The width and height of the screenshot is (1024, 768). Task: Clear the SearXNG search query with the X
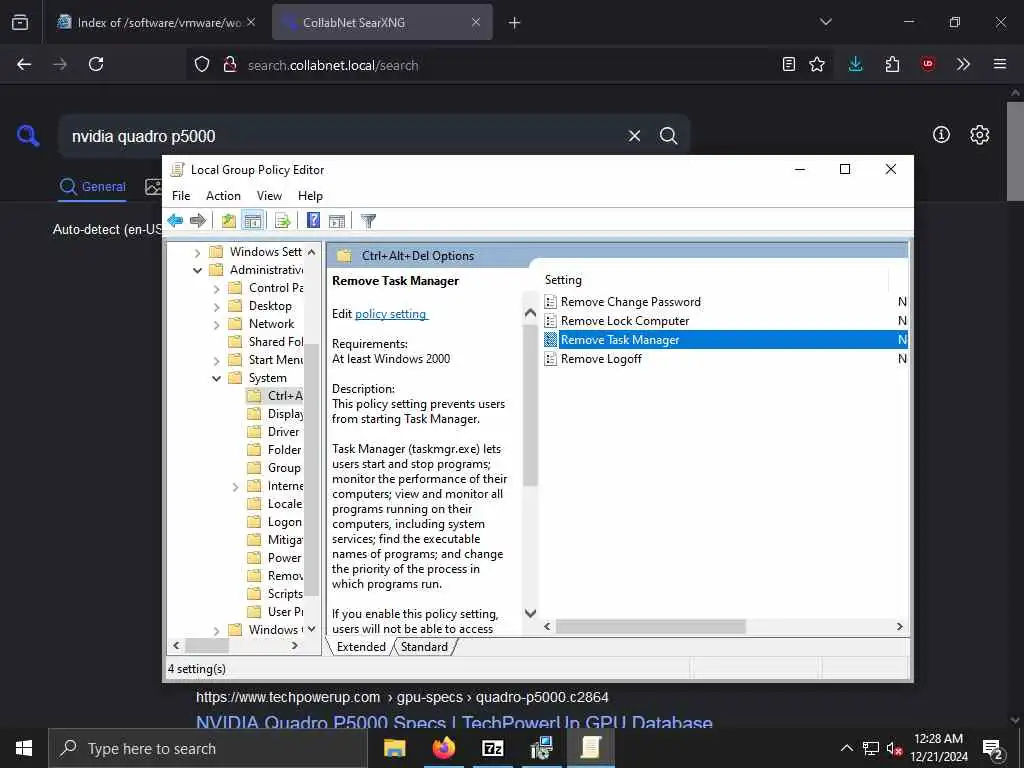coord(634,136)
